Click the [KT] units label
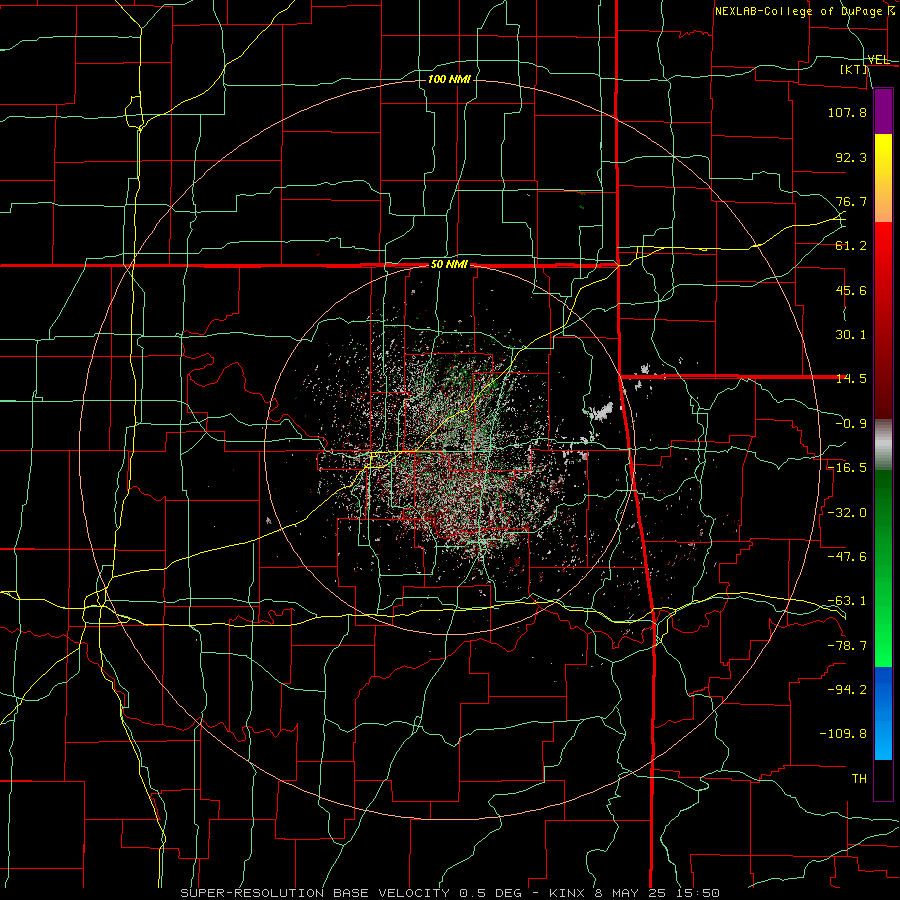 point(854,69)
